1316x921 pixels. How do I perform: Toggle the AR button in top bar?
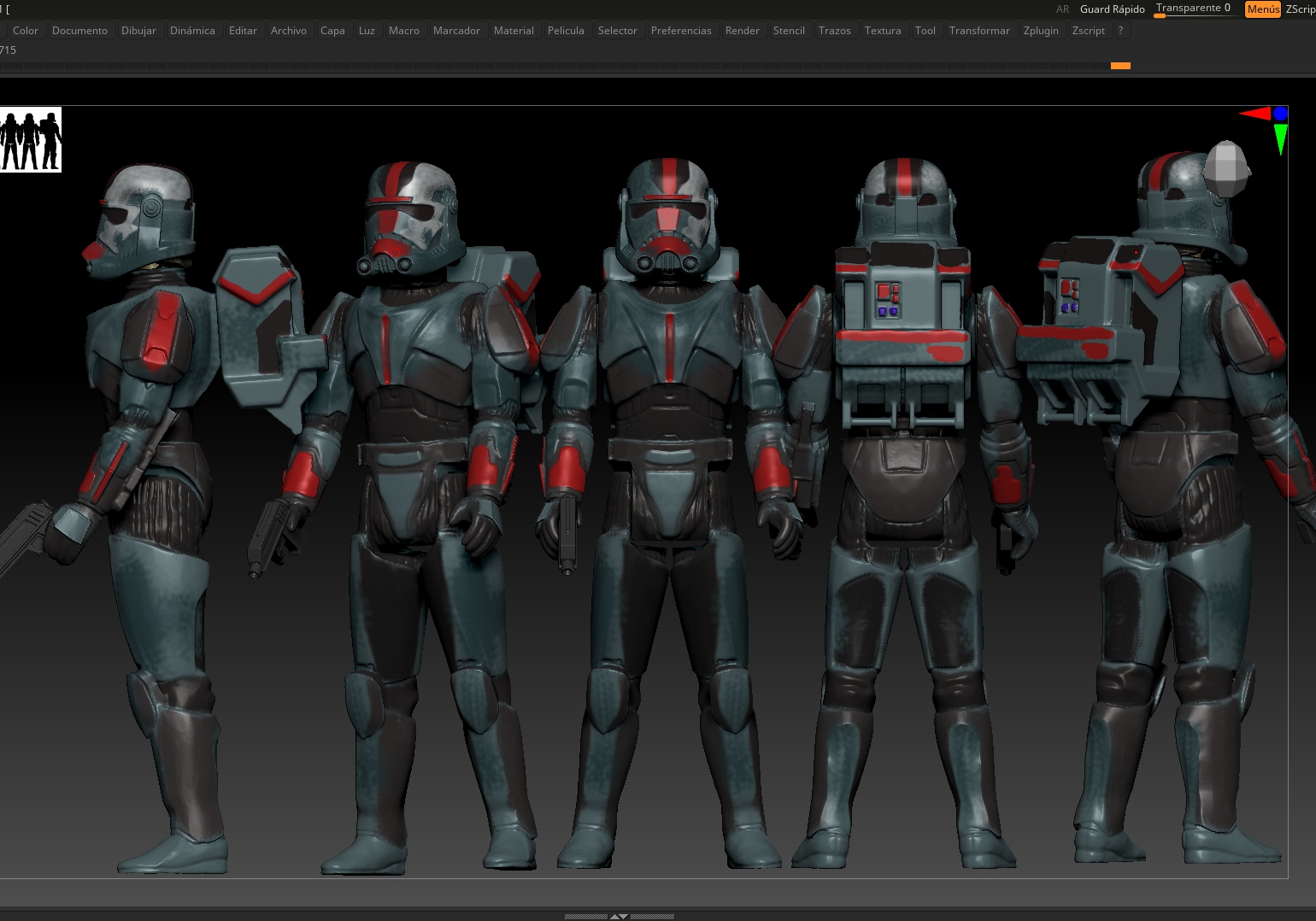(x=1062, y=9)
